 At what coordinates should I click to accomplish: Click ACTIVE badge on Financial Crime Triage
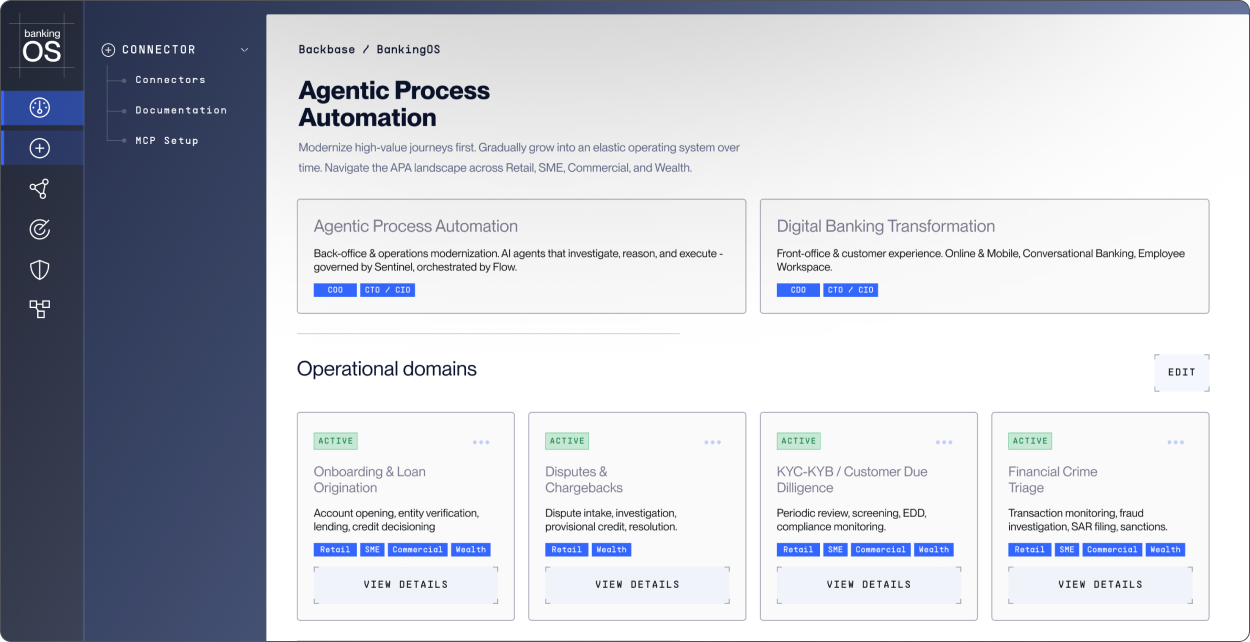pyautogui.click(x=1030, y=441)
